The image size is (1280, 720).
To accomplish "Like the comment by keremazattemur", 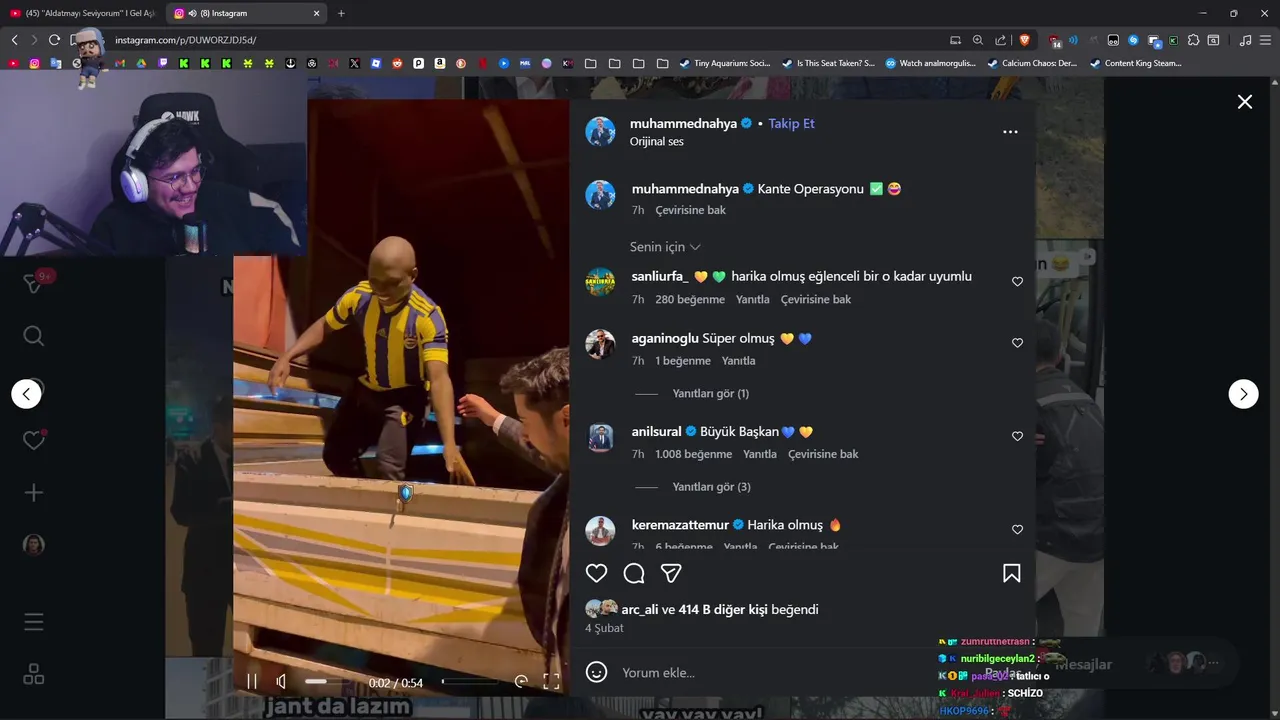I will click(1017, 529).
